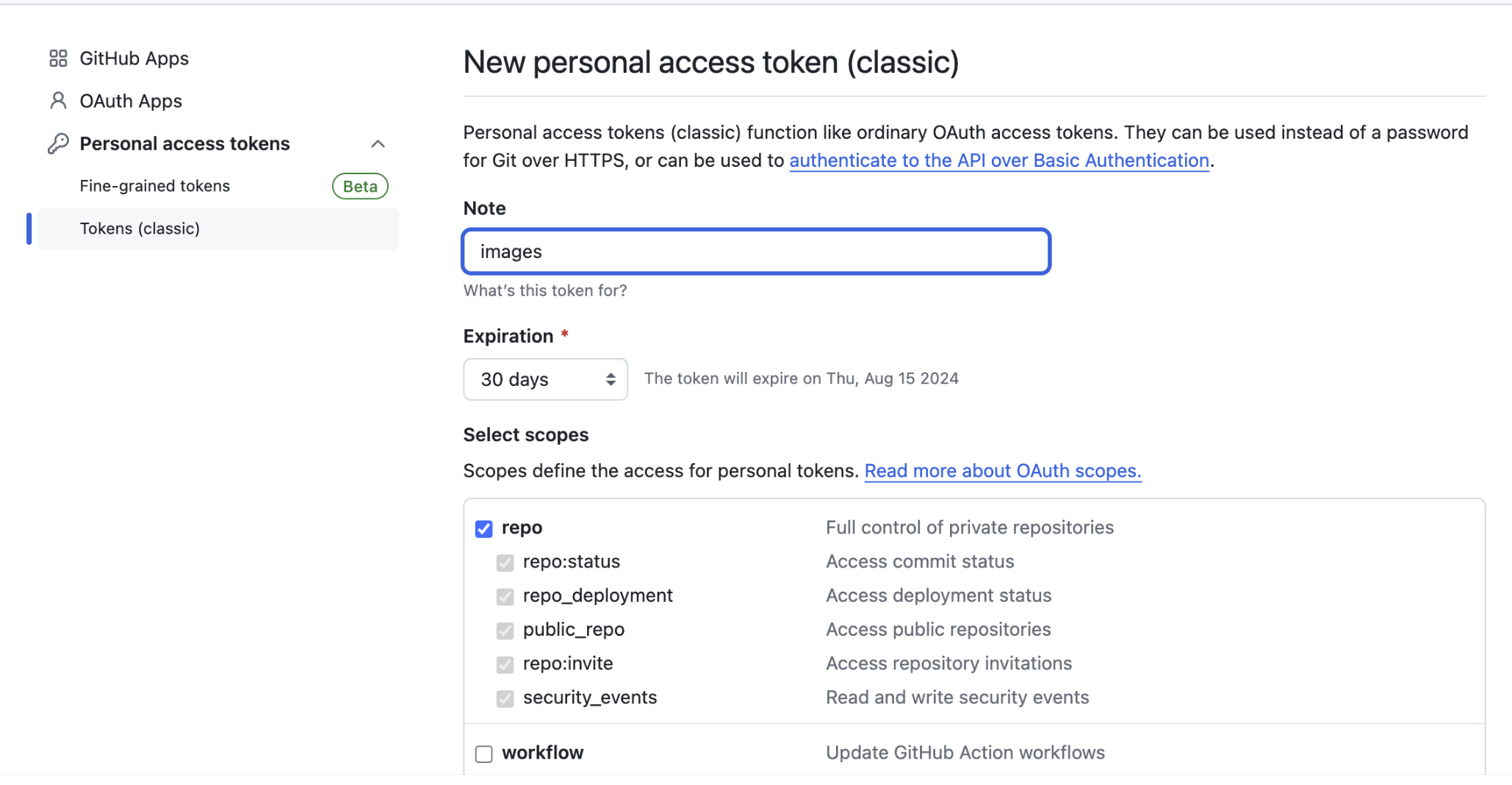
Task: Click the OAuth Apps person icon
Action: (58, 101)
